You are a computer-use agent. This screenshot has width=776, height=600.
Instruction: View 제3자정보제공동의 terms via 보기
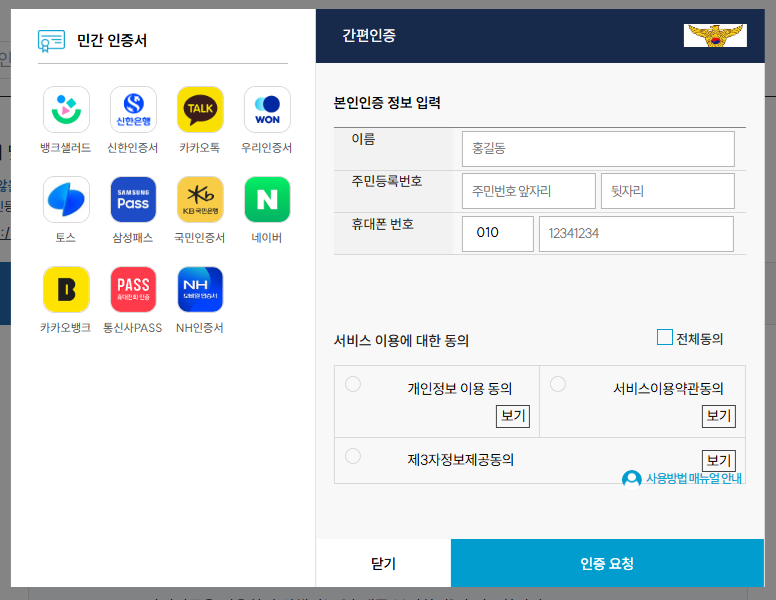719,460
